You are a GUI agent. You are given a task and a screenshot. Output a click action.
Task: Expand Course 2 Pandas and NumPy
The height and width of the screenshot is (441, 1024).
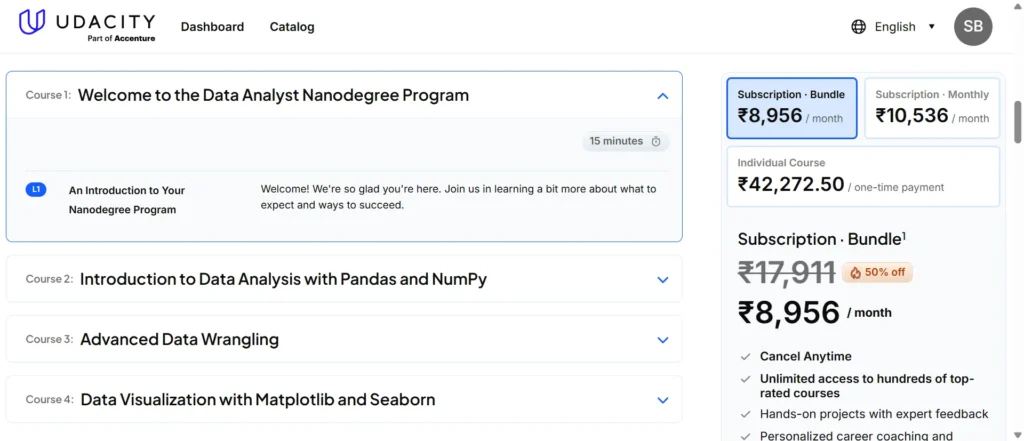pos(662,280)
